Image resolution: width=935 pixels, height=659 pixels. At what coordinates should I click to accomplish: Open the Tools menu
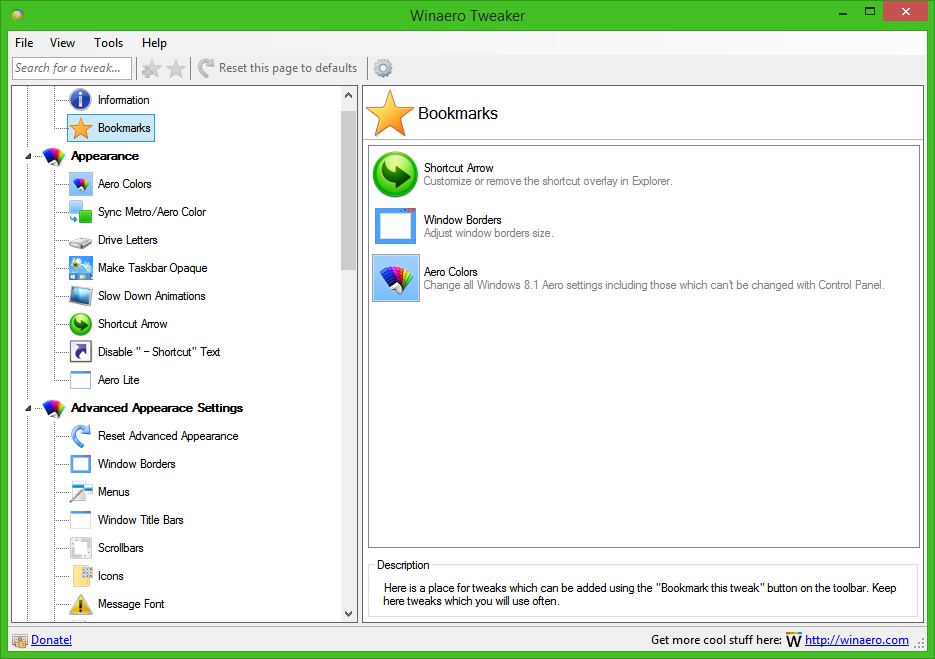[x=108, y=43]
